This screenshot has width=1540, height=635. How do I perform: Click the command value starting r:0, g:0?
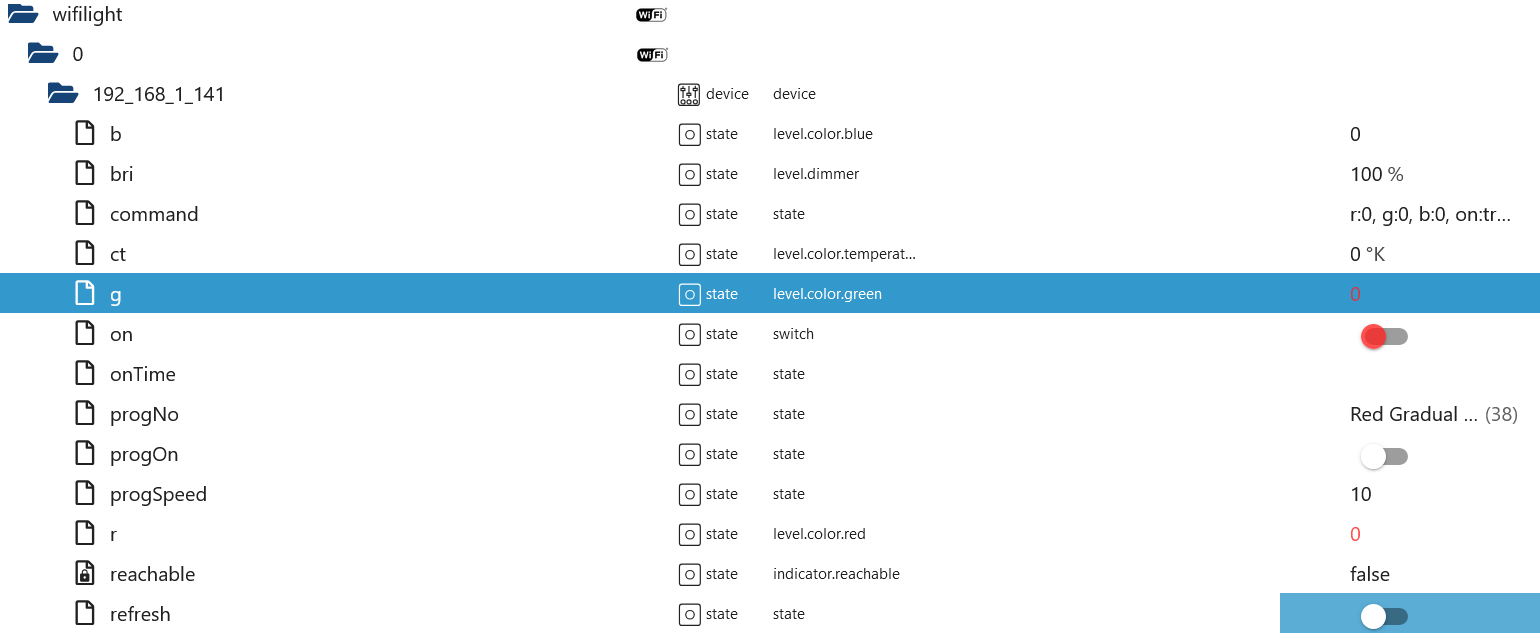tap(1430, 214)
